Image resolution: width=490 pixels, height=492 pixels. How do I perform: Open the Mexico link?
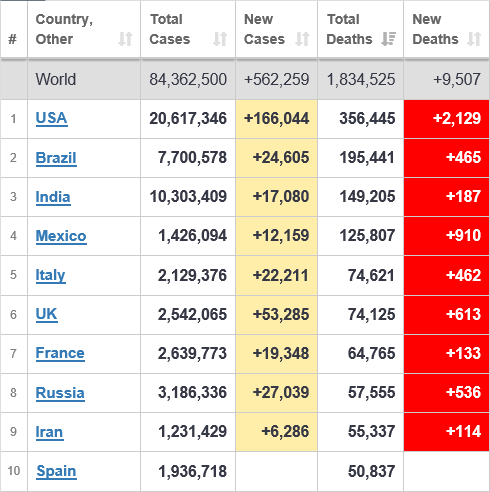tap(61, 236)
